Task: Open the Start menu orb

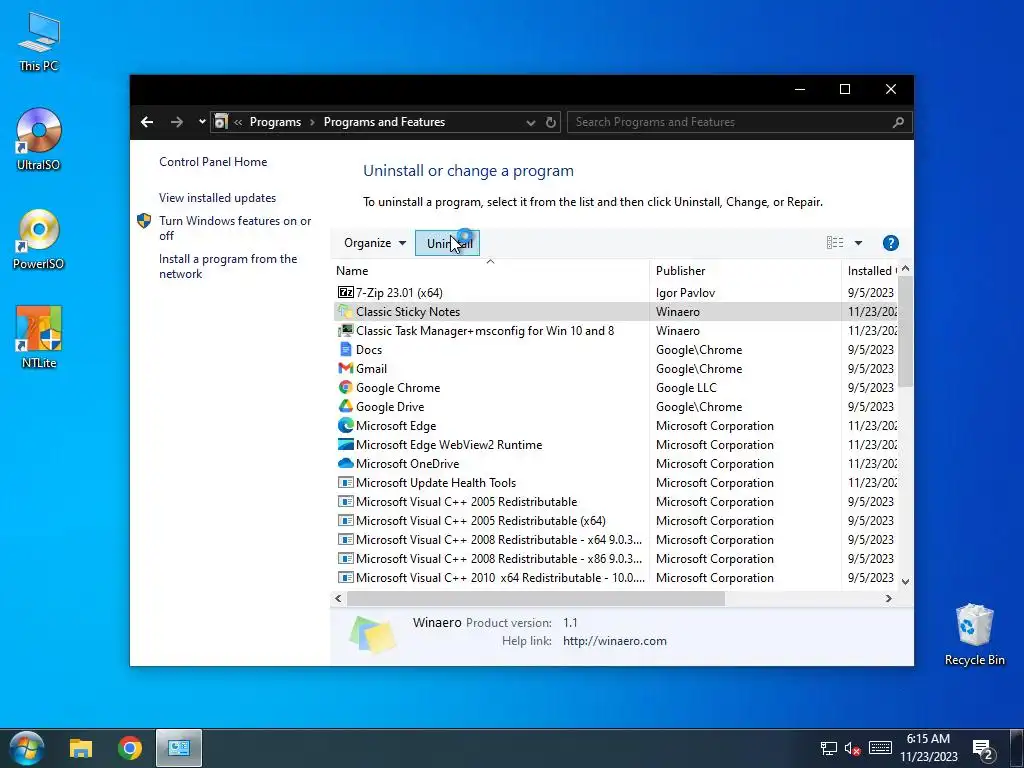Action: pos(27,748)
